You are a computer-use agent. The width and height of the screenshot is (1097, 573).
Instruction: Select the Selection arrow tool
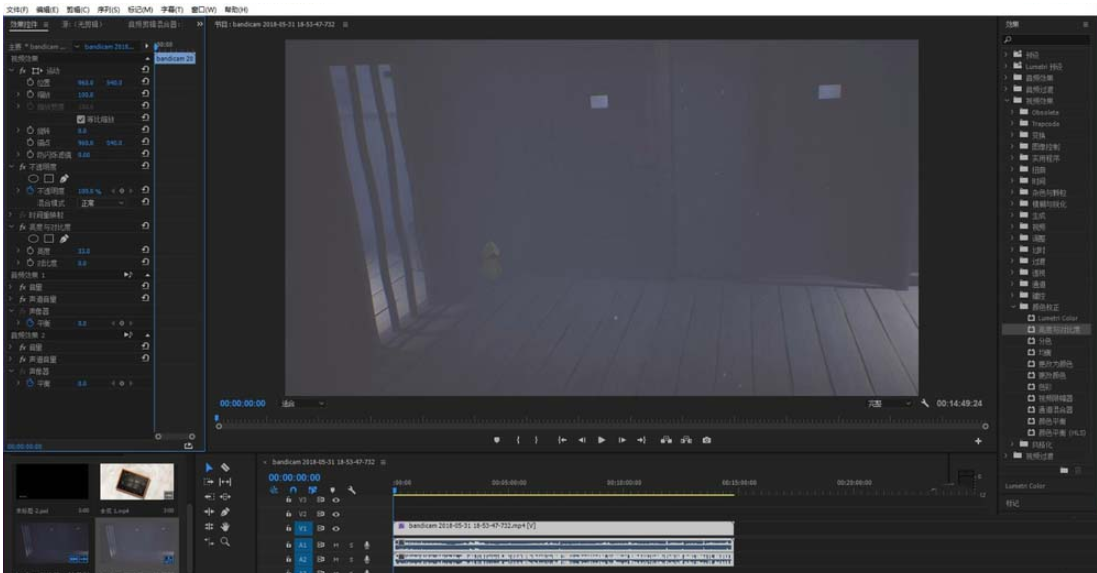click(x=209, y=466)
